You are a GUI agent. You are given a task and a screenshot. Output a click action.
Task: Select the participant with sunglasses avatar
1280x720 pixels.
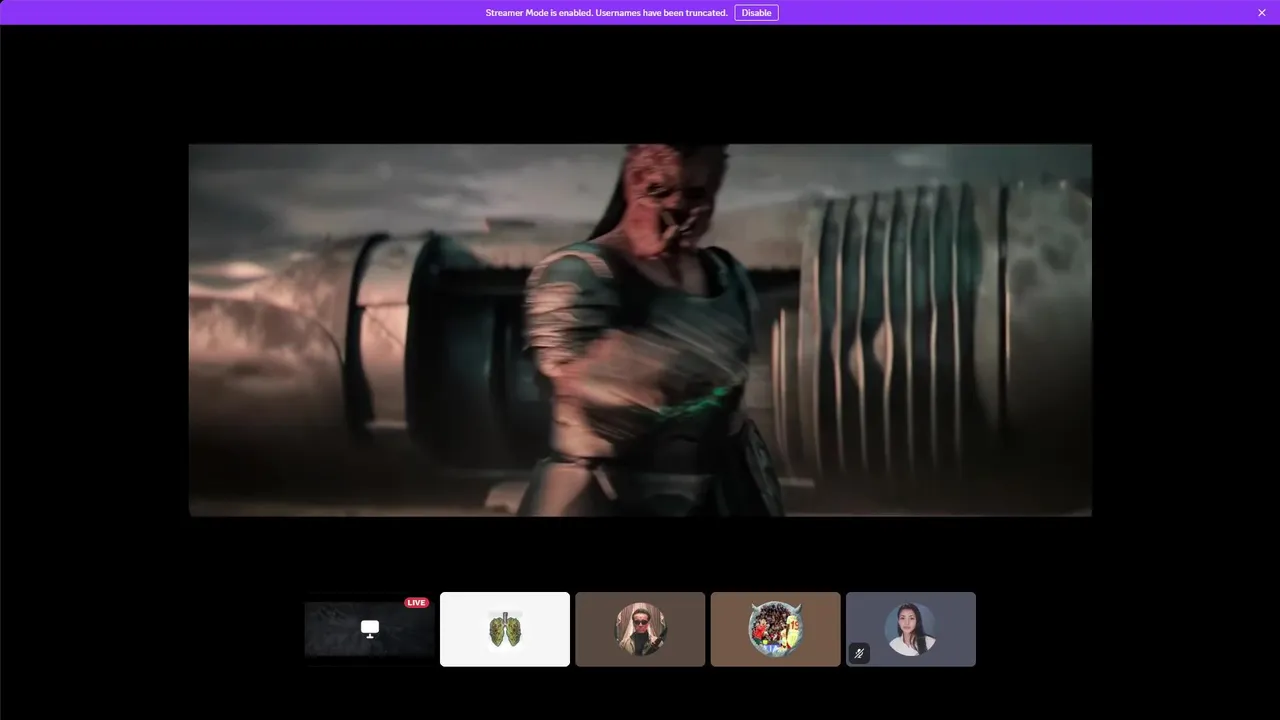coord(640,629)
